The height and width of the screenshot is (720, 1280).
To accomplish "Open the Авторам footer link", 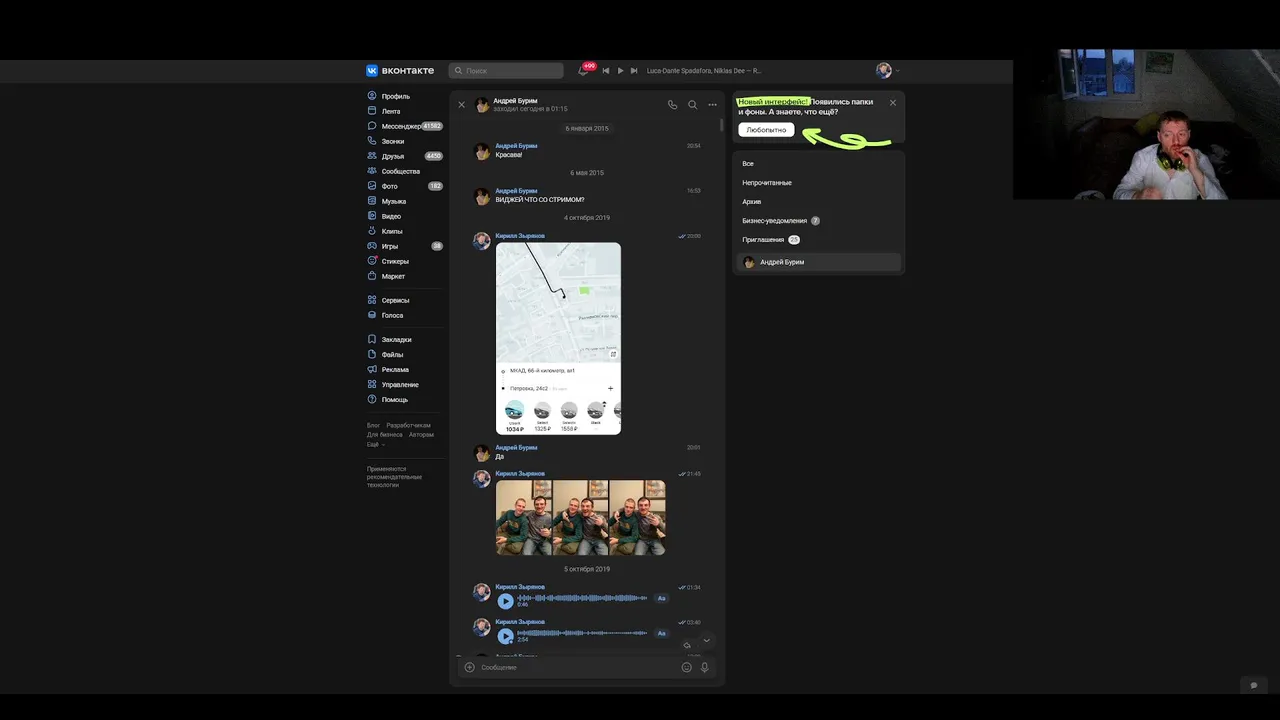I will click(x=421, y=435).
